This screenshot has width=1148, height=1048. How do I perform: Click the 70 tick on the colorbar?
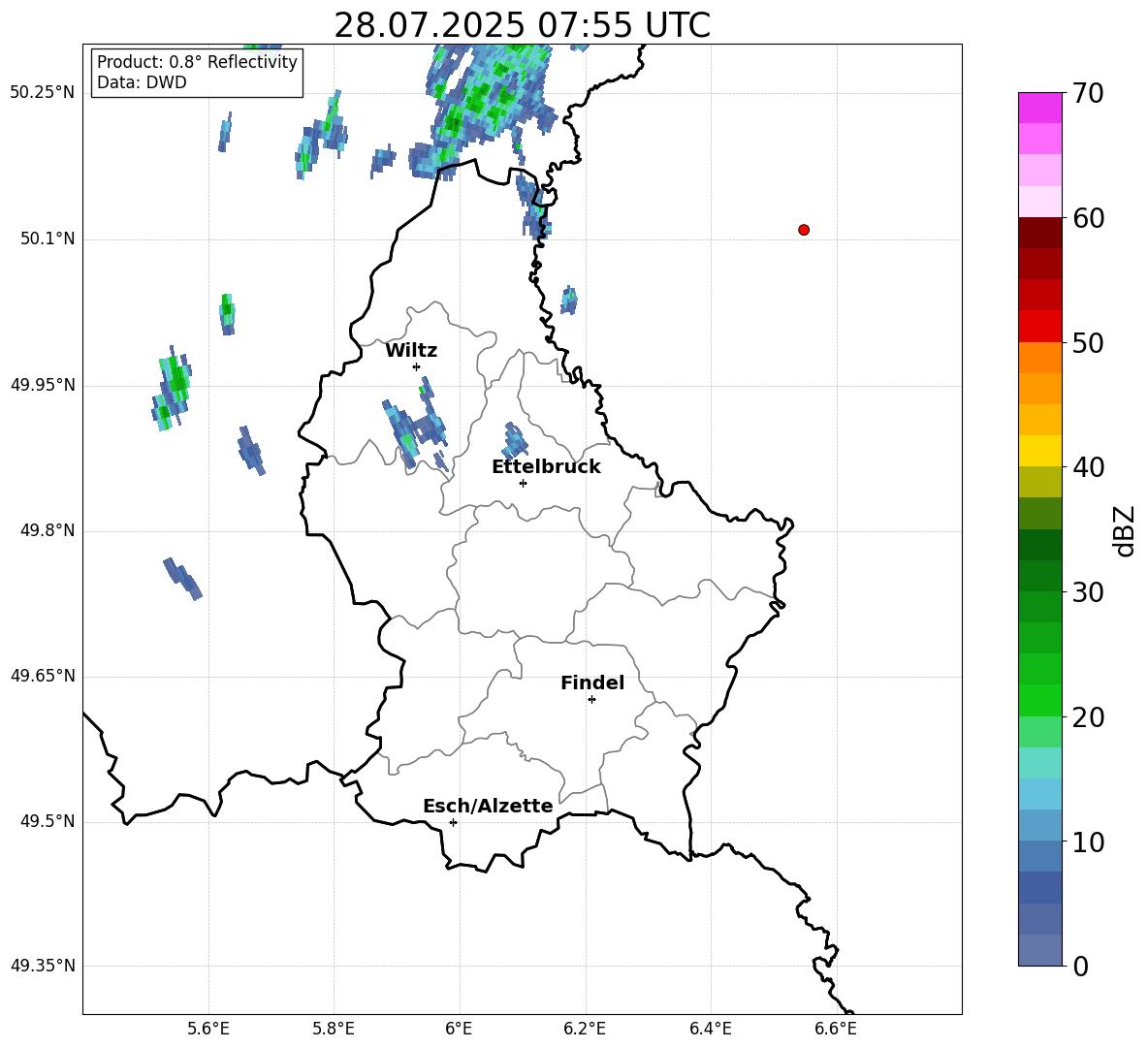coord(1088,93)
